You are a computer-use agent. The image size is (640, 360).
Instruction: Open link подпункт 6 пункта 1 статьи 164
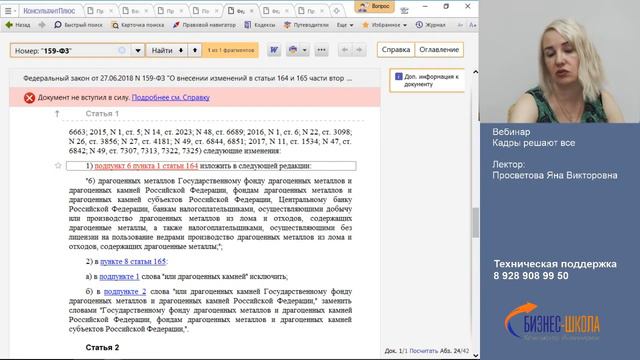click(146, 166)
